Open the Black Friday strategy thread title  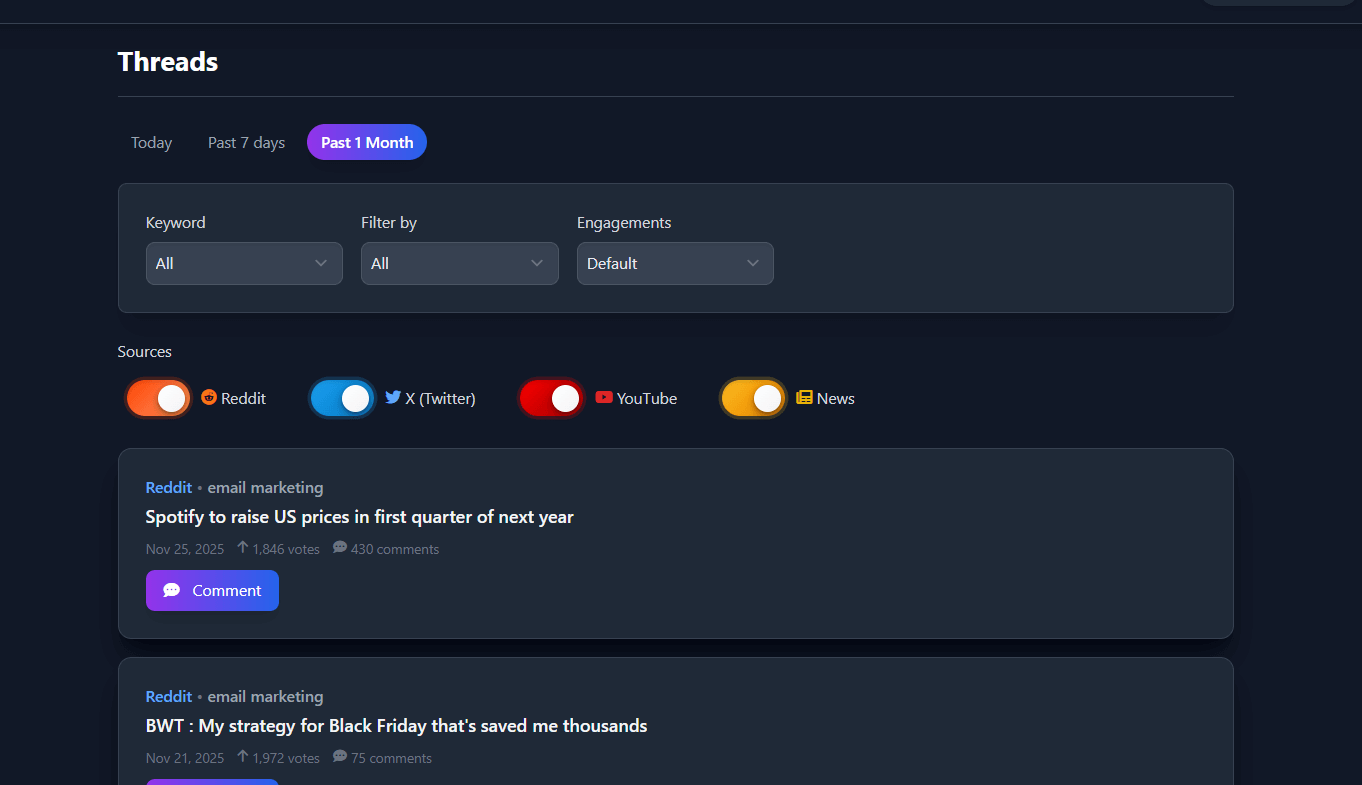396,726
